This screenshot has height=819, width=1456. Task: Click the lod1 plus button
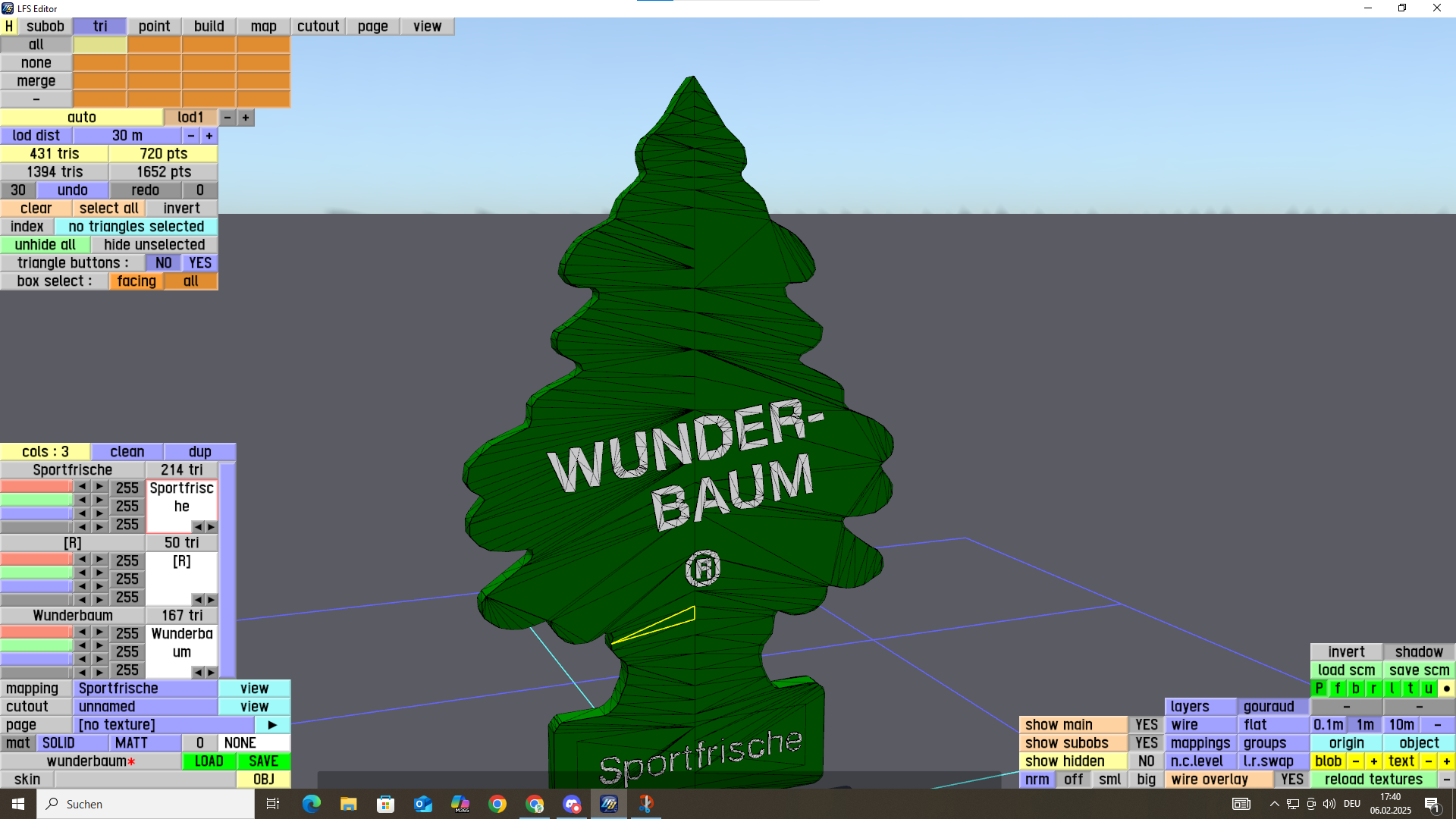246,118
